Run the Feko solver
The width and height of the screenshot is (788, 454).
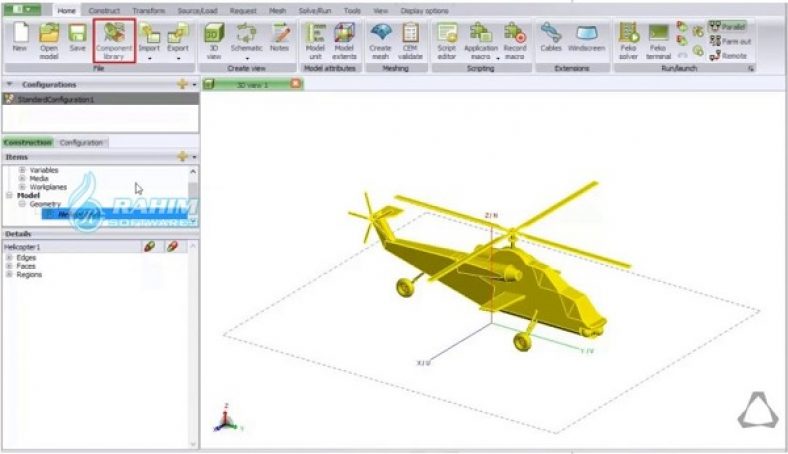(629, 41)
